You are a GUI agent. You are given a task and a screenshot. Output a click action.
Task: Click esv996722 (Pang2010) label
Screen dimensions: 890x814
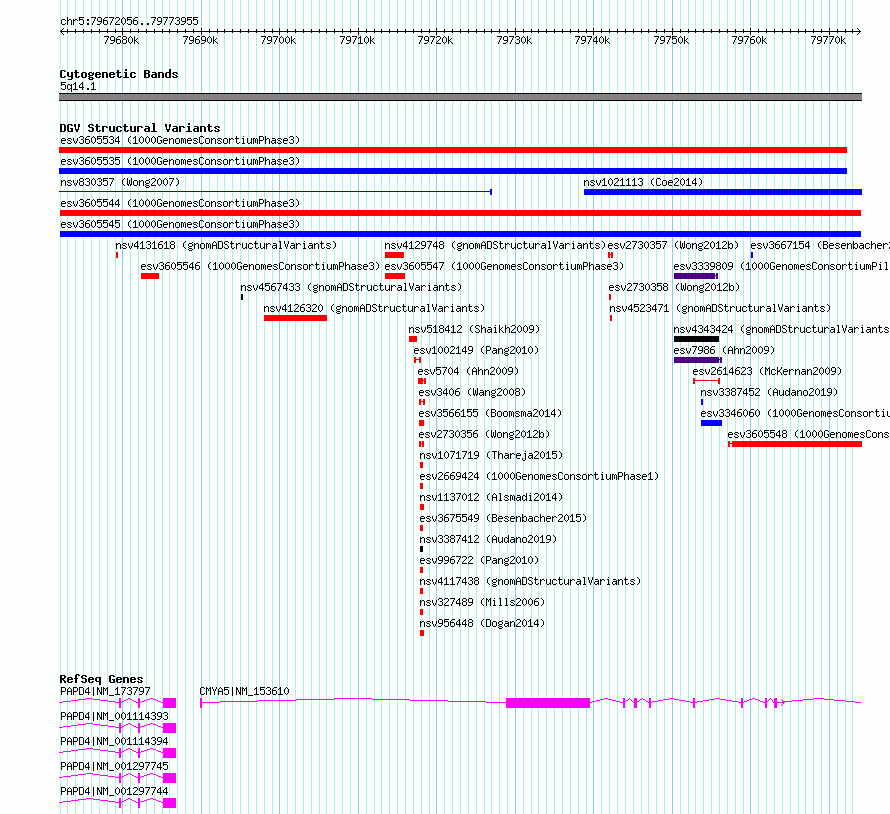(479, 560)
